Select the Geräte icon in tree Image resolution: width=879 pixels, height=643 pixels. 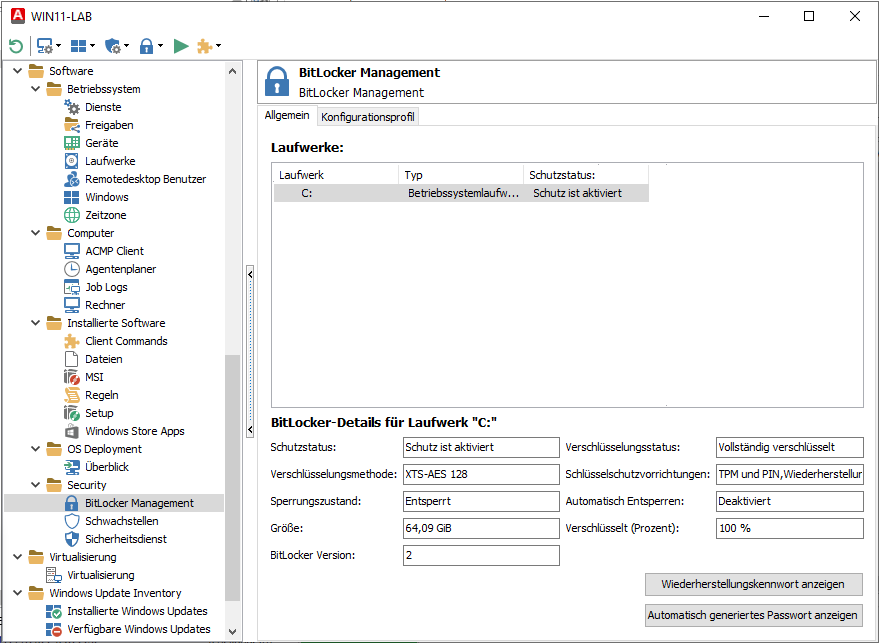tap(72, 142)
